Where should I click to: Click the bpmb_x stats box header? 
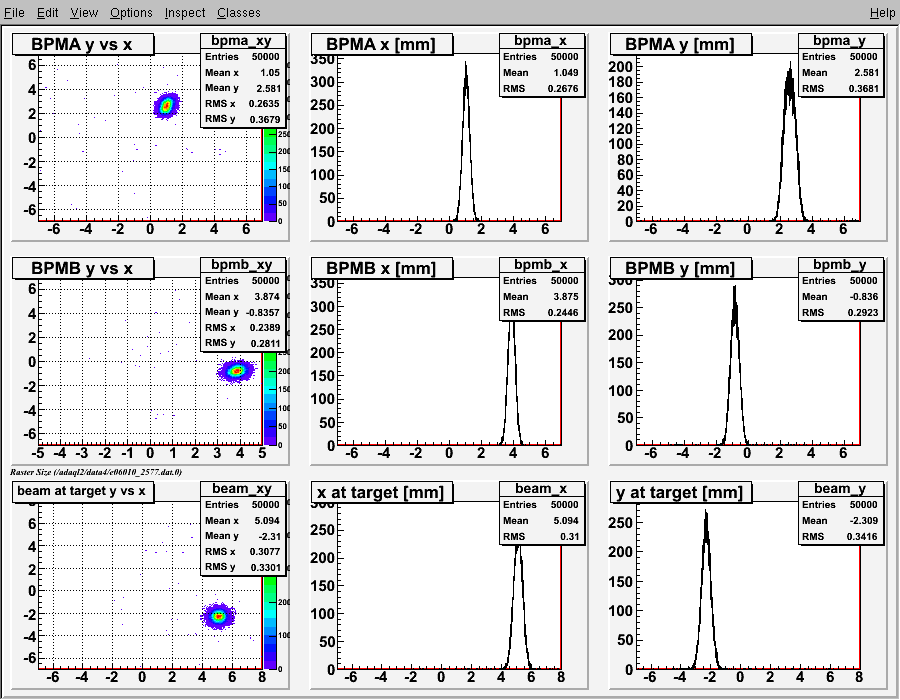(x=542, y=265)
